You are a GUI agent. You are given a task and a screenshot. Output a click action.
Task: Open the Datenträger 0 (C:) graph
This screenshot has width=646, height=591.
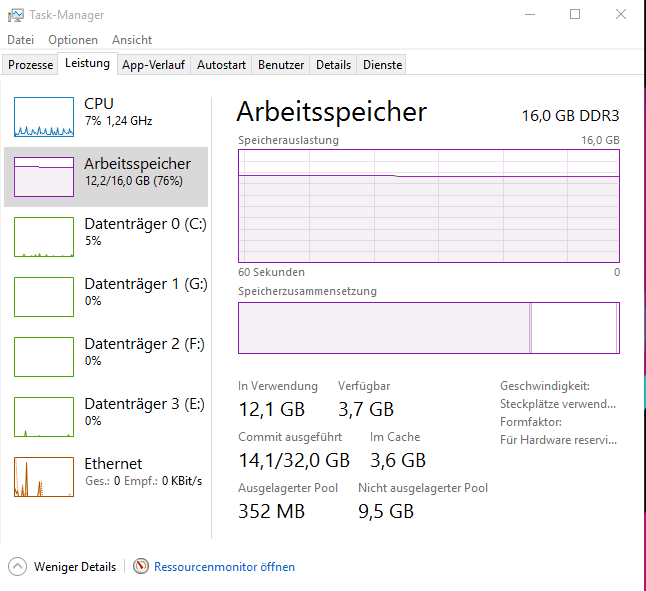[44, 237]
